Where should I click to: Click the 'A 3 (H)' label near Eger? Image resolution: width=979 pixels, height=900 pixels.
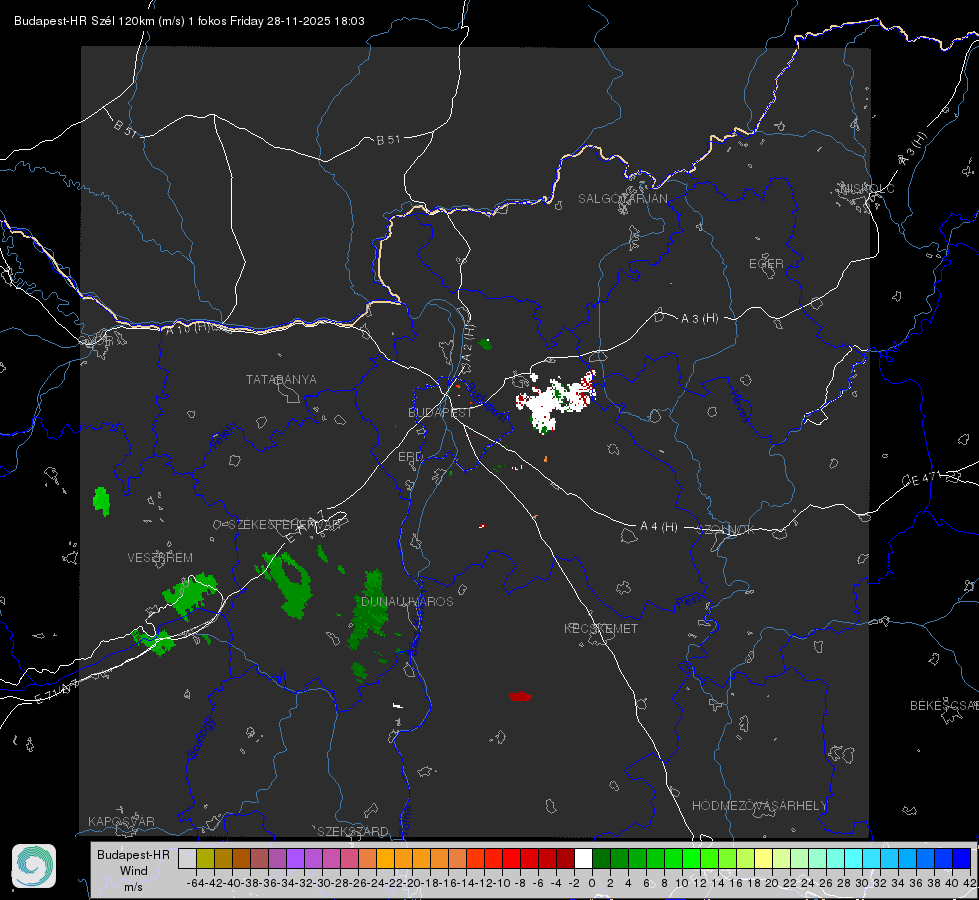pyautogui.click(x=699, y=319)
